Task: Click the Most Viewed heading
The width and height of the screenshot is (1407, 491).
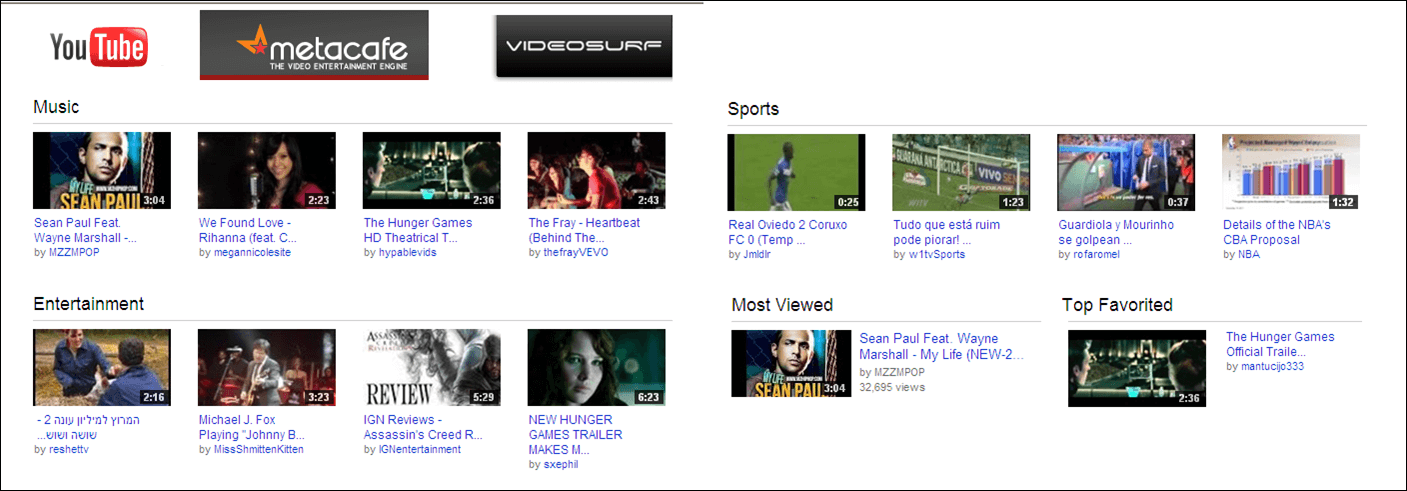Action: pyautogui.click(x=782, y=304)
